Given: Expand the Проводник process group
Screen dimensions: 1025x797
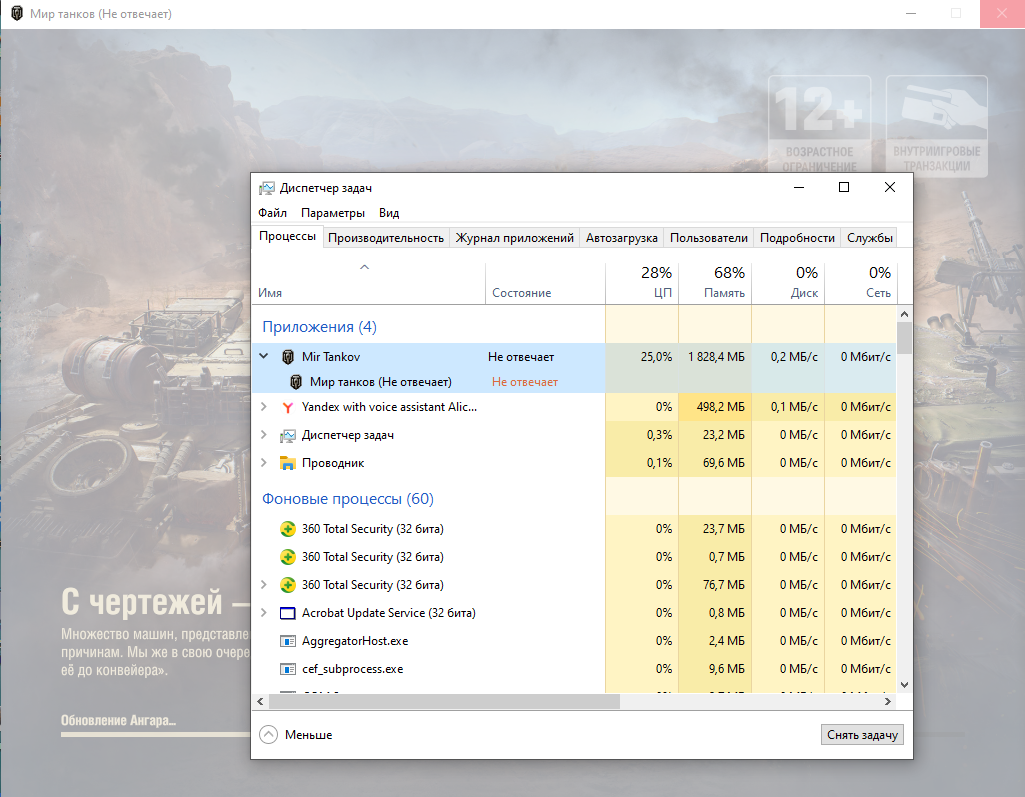Looking at the screenshot, I should [263, 463].
